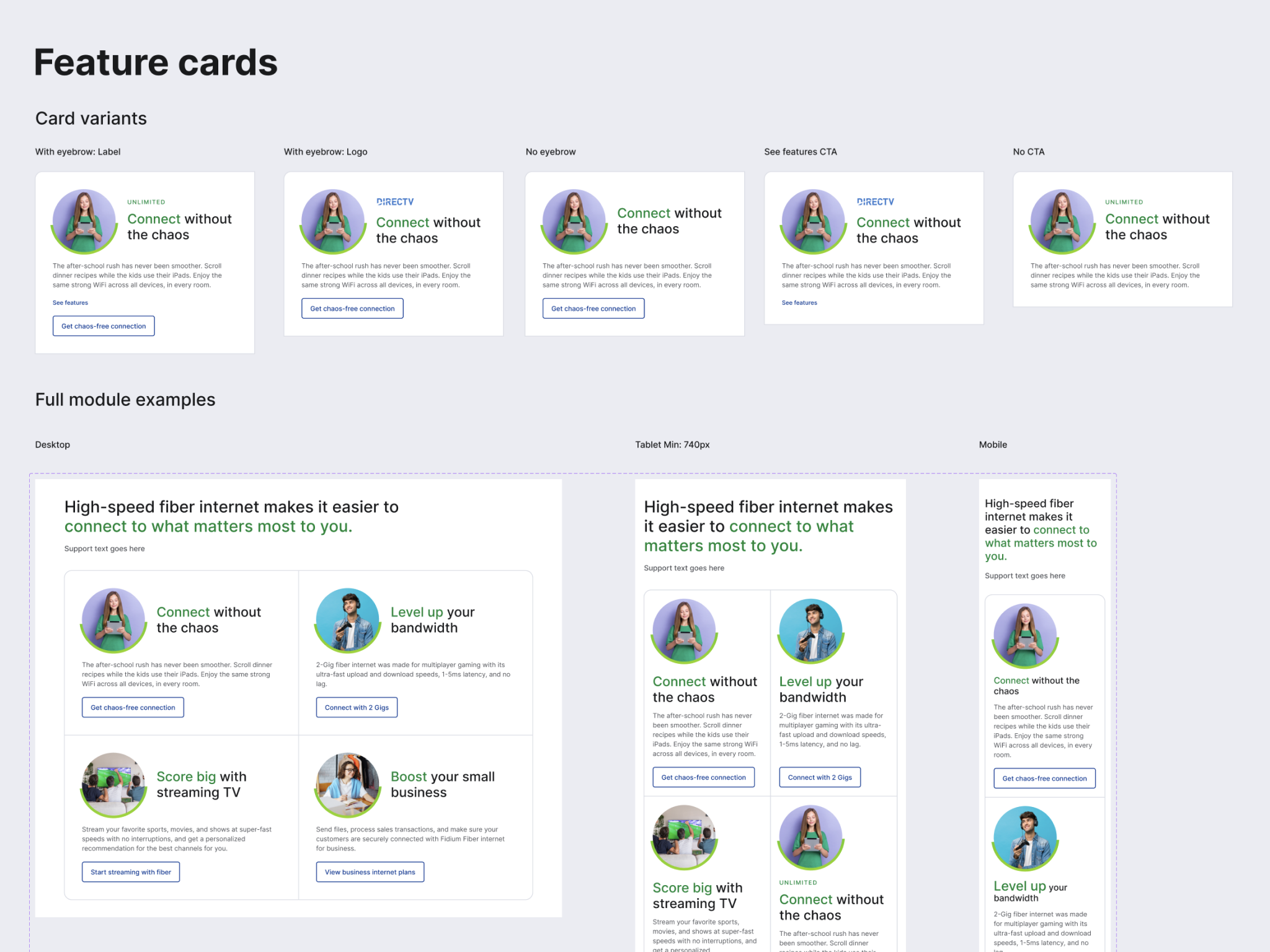Click DIRECTV logo in 'With eyebrow: Logo' card
The image size is (1270, 952).
394,202
